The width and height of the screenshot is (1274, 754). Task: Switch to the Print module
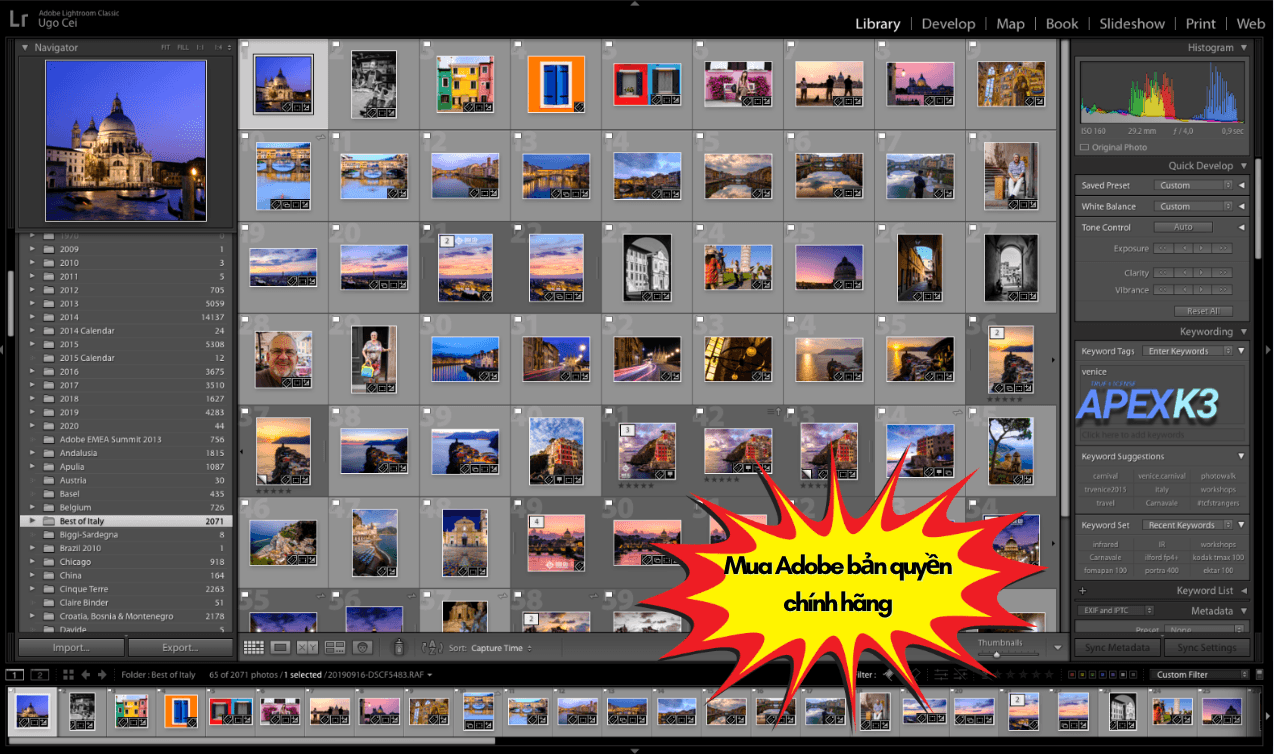1201,24
